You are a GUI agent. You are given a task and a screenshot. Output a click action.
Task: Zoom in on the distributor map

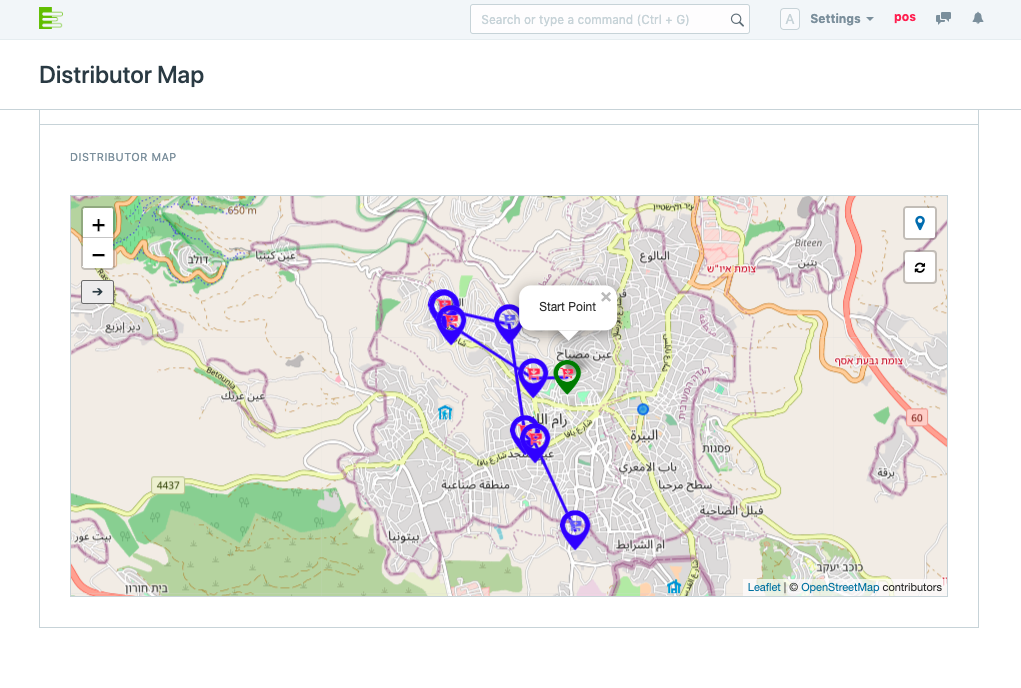coord(98,225)
